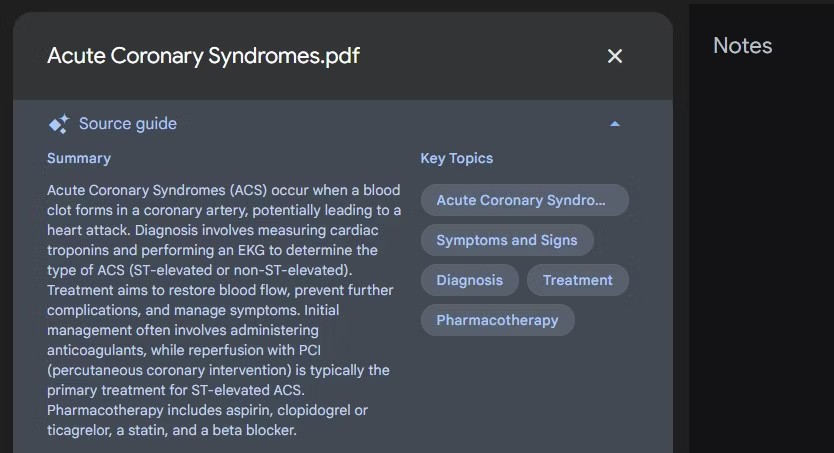
Task: Click the Summary heading
Action: tap(79, 158)
